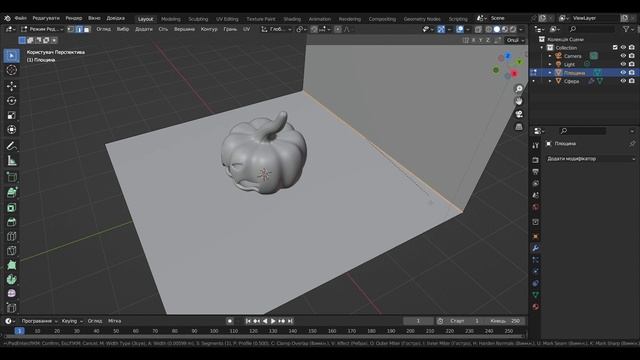Select the Add Cube tool
The height and width of the screenshot is (360, 640).
(x=11, y=177)
